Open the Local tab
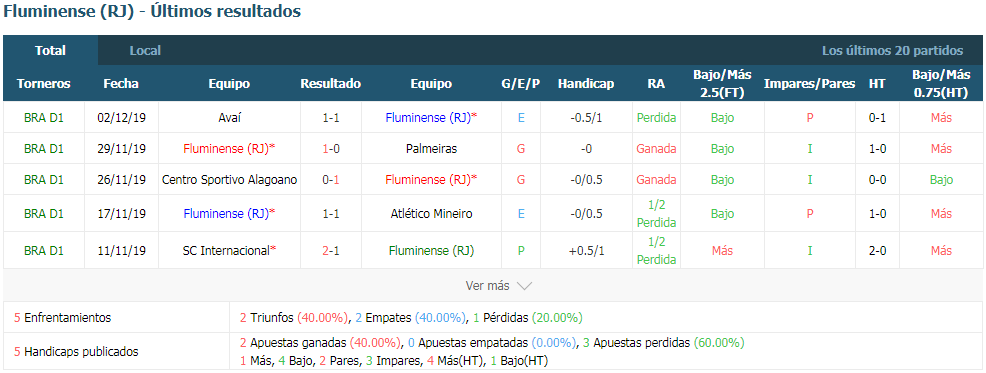Viewport: 986px width, 373px height. [145, 50]
